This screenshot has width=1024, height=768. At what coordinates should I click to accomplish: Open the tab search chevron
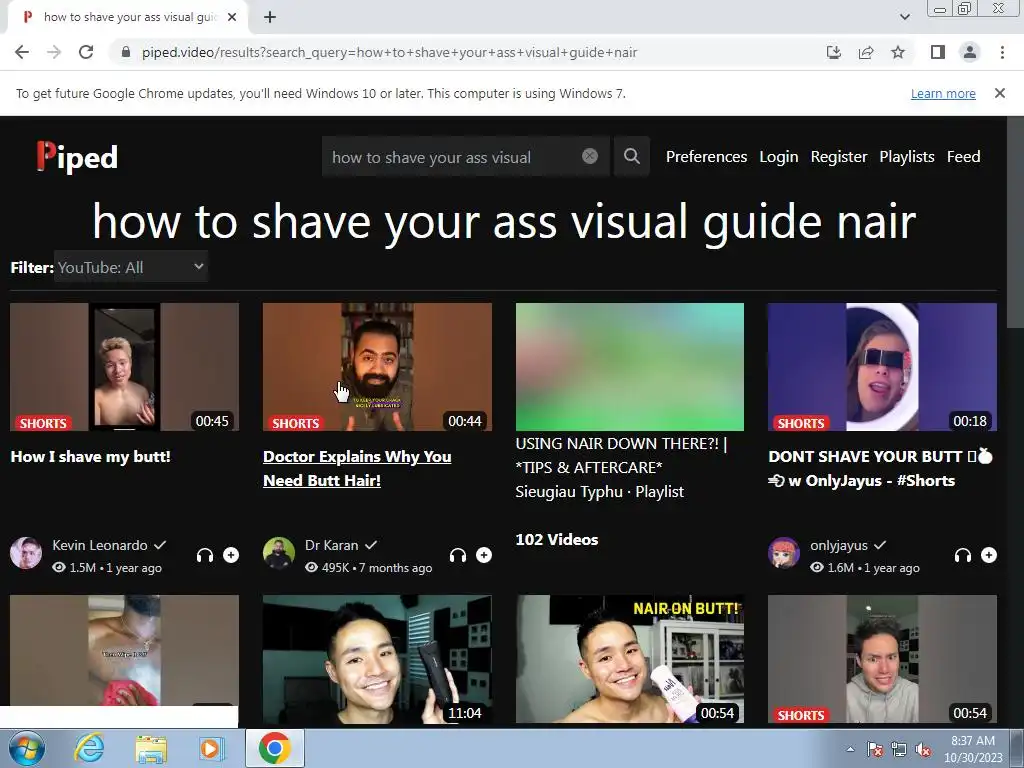pos(904,17)
